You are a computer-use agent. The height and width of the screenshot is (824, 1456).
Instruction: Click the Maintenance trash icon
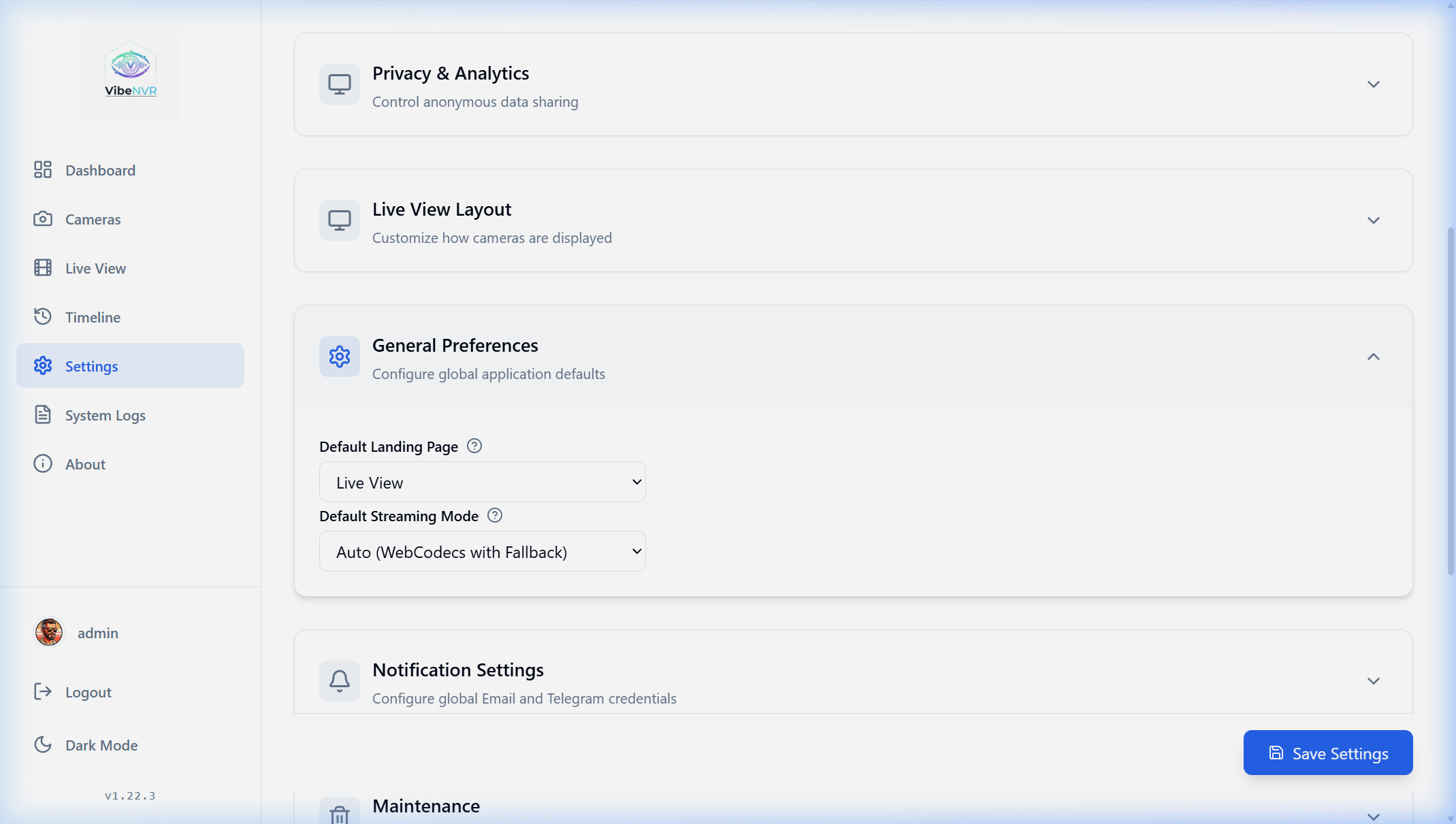340,814
